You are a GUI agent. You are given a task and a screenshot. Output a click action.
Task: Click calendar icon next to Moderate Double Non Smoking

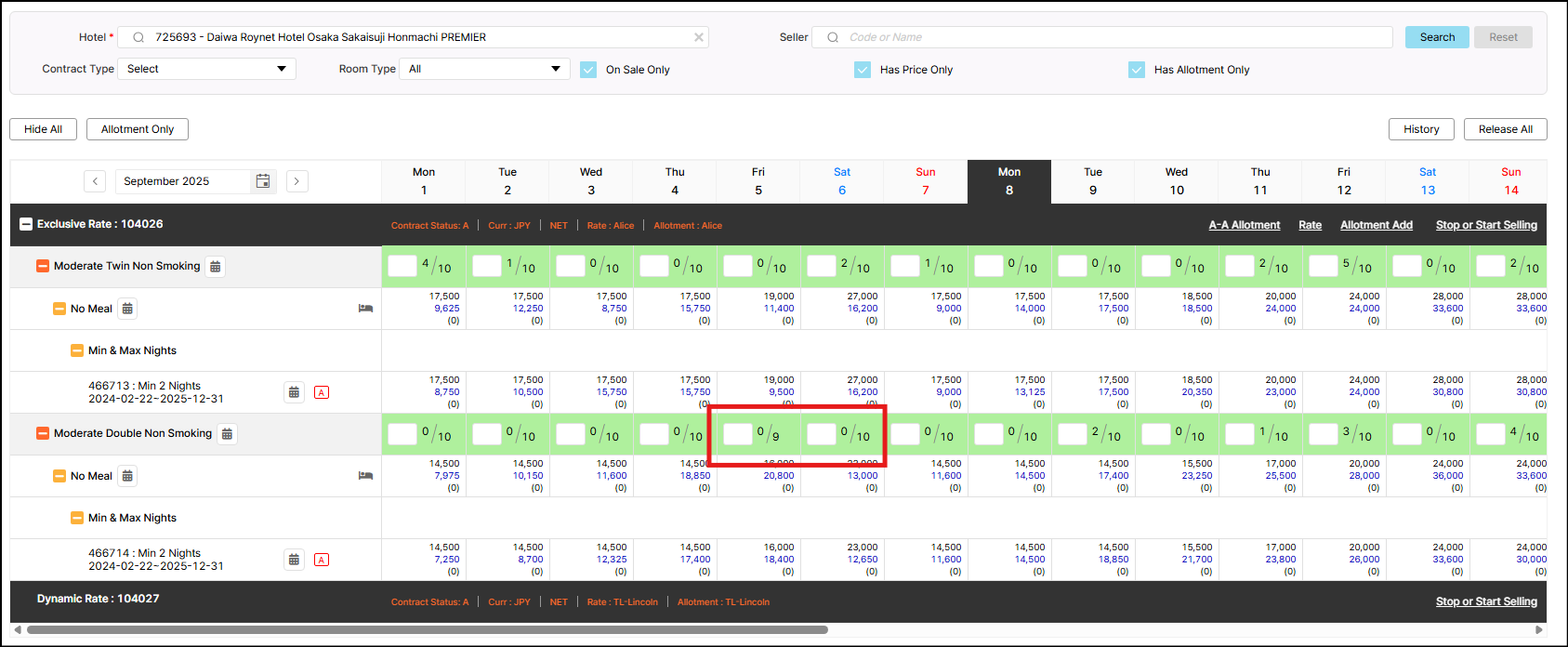[x=227, y=434]
